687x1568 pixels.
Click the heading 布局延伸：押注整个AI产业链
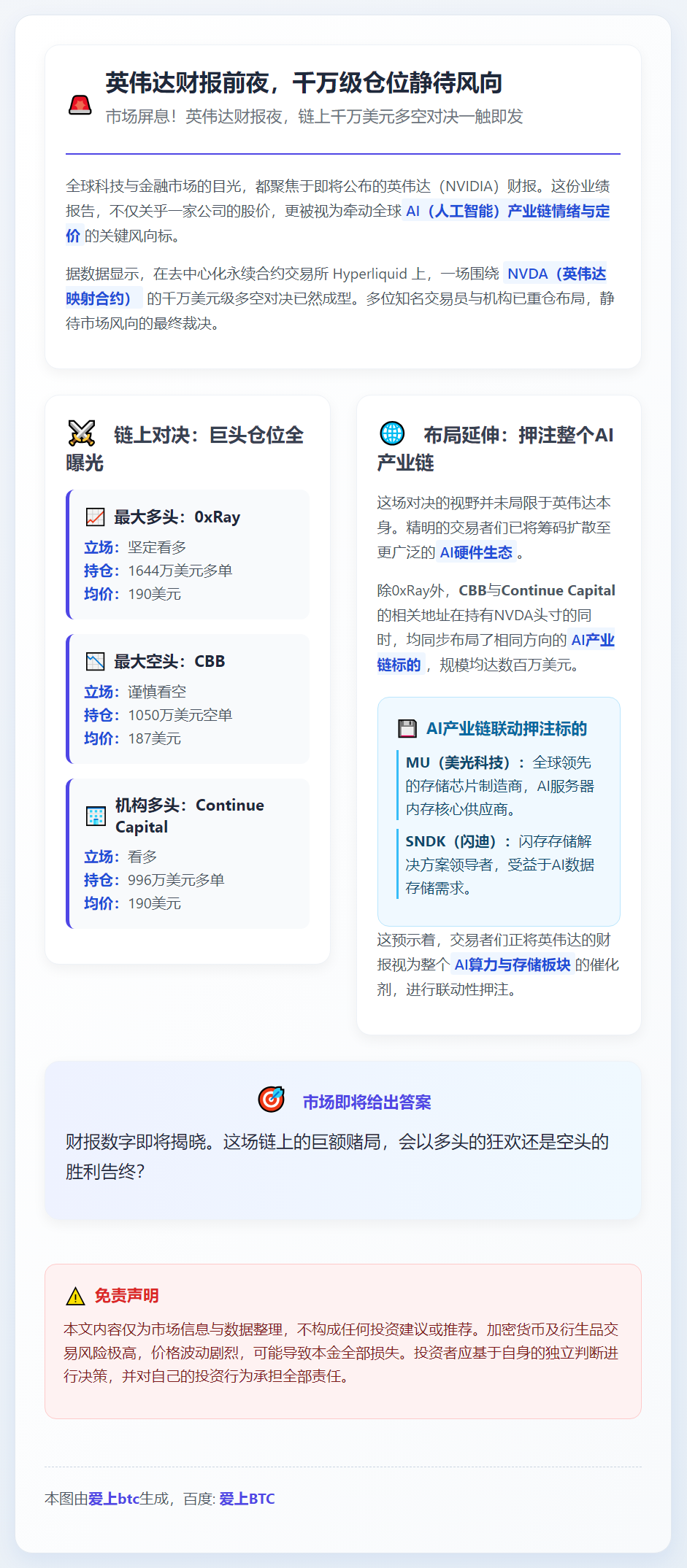[x=495, y=448]
